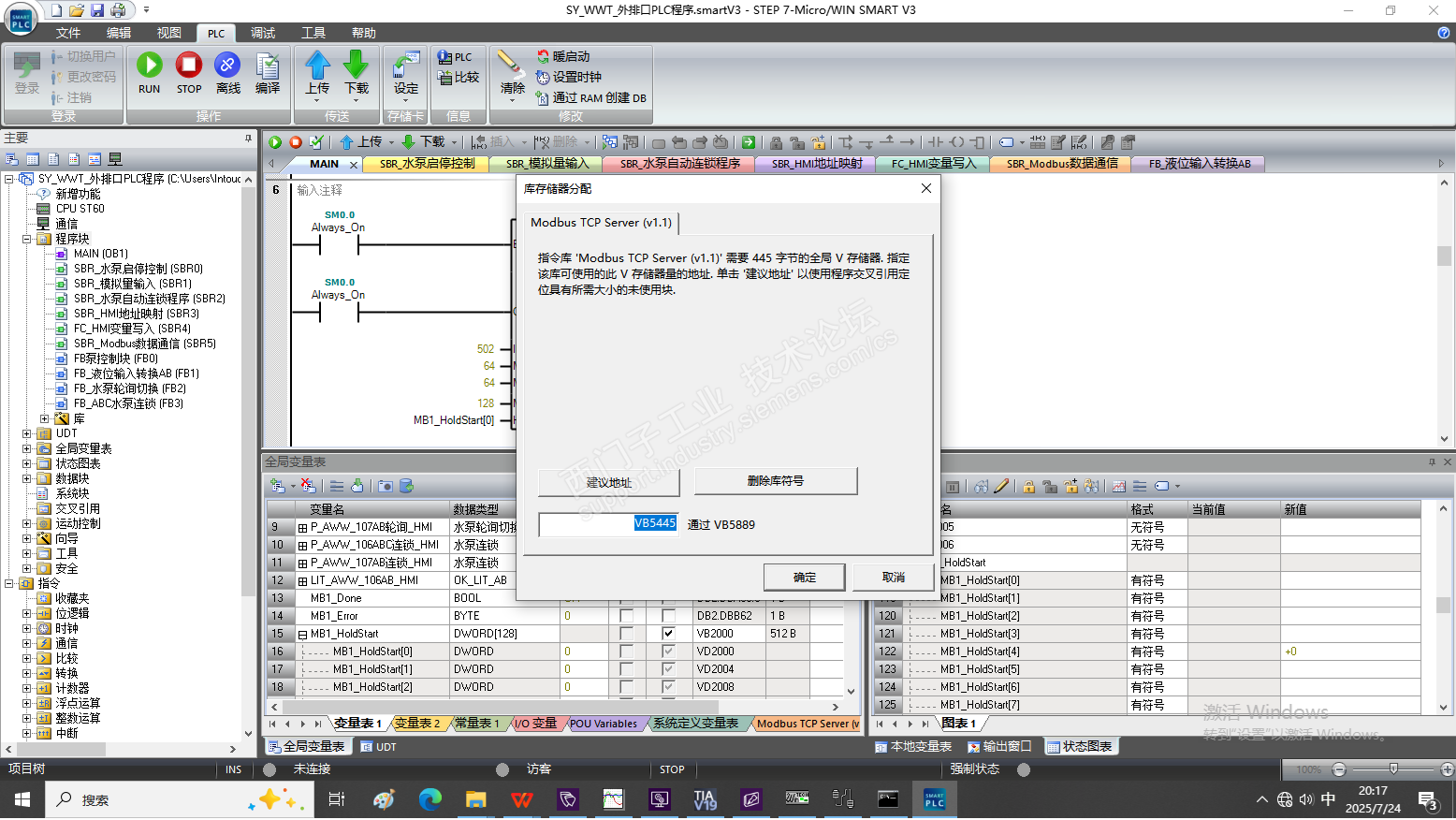The height and width of the screenshot is (820, 1456).
Task: Click the 编译 (compile) icon
Action: tap(268, 66)
